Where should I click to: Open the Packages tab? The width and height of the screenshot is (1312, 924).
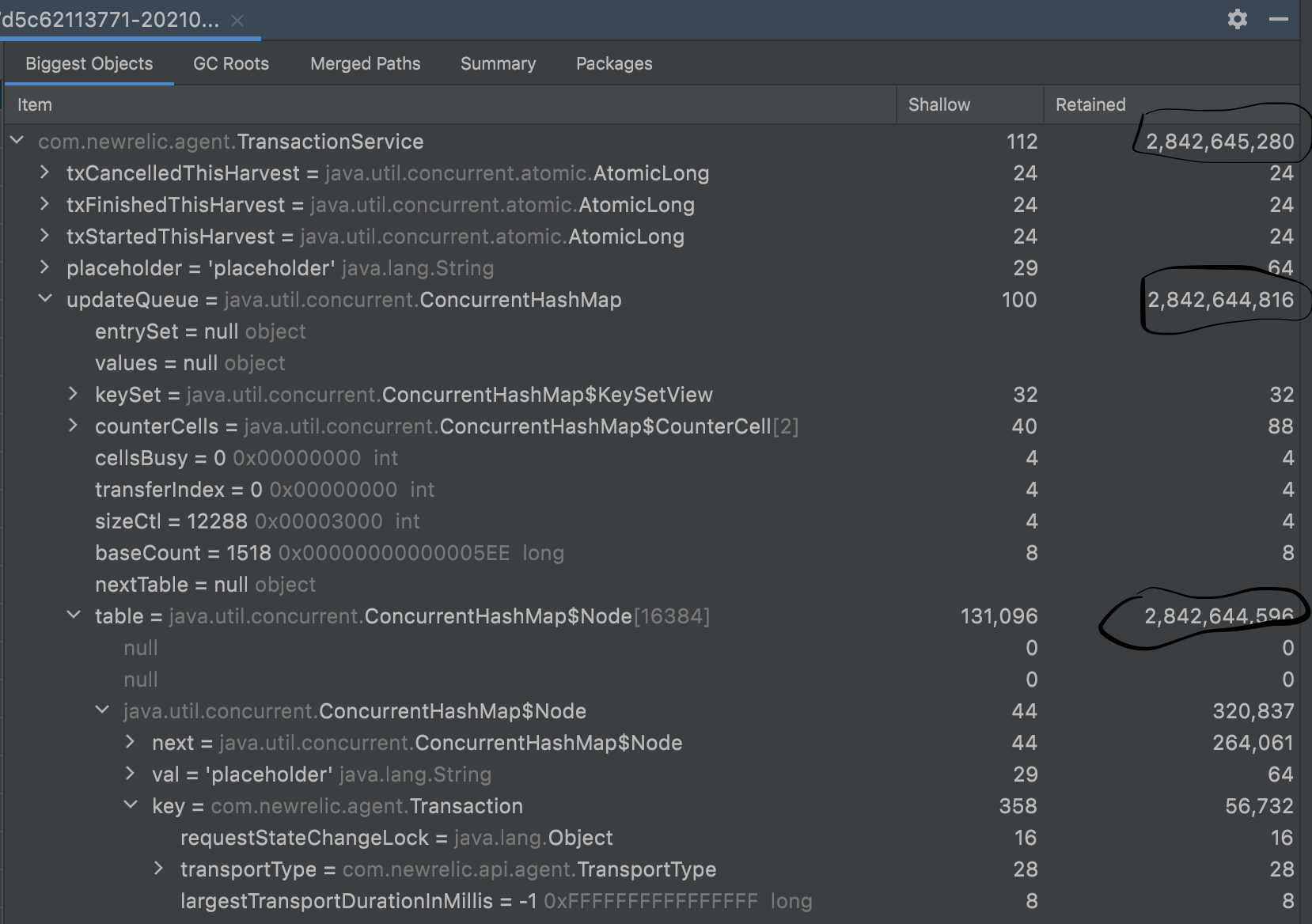(613, 63)
